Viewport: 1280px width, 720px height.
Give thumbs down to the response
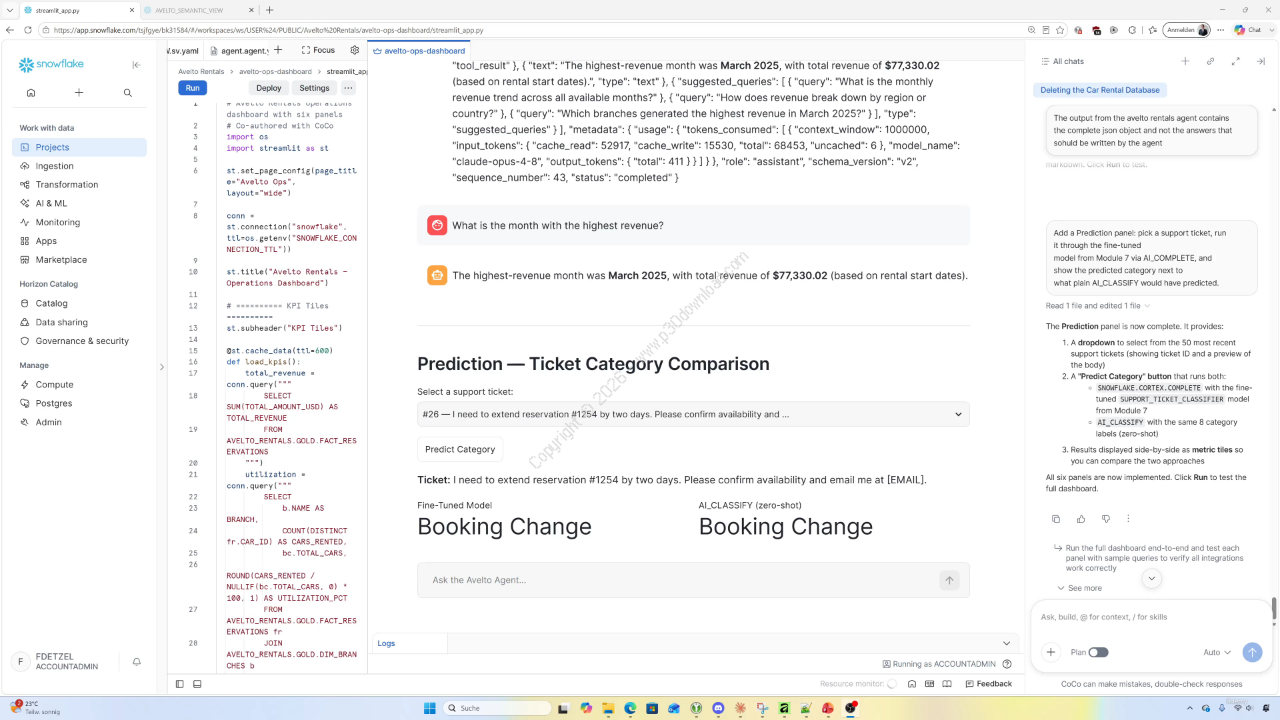coord(1105,519)
